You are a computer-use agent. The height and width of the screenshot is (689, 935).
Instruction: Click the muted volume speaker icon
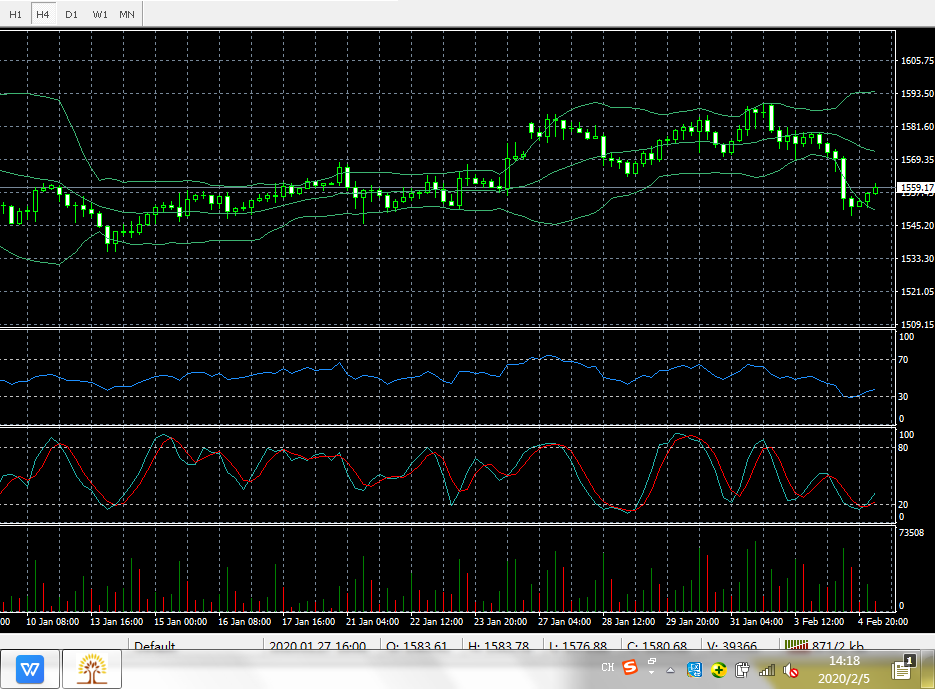pos(791,669)
